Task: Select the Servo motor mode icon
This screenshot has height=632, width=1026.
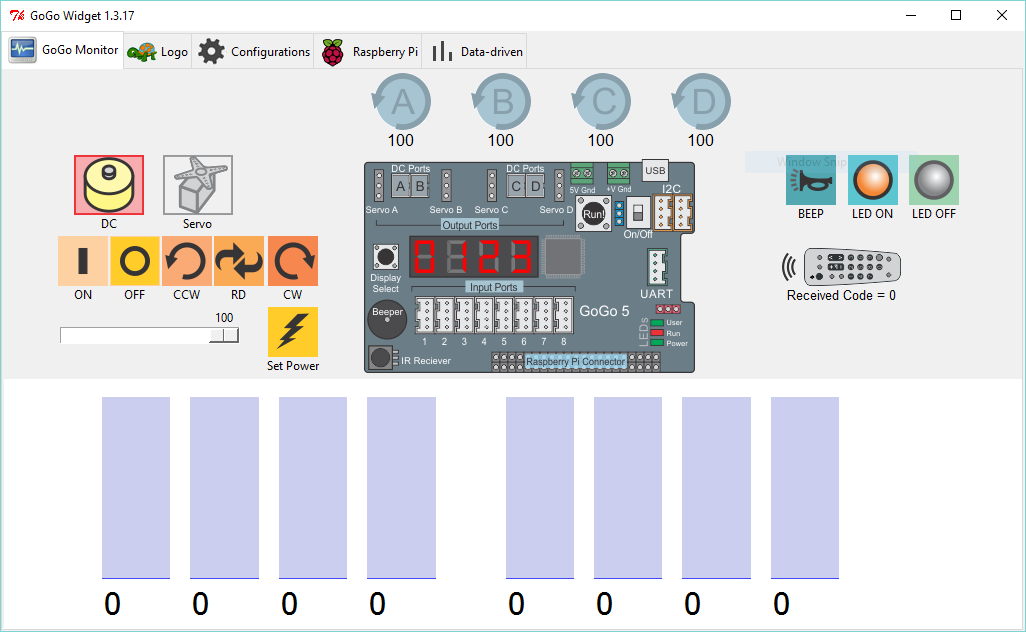Action: (198, 184)
